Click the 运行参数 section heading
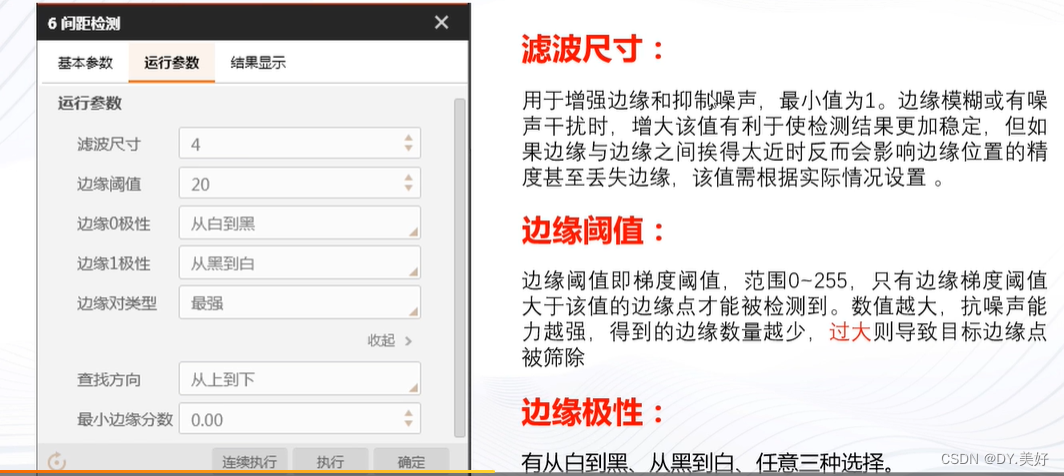 (x=90, y=104)
